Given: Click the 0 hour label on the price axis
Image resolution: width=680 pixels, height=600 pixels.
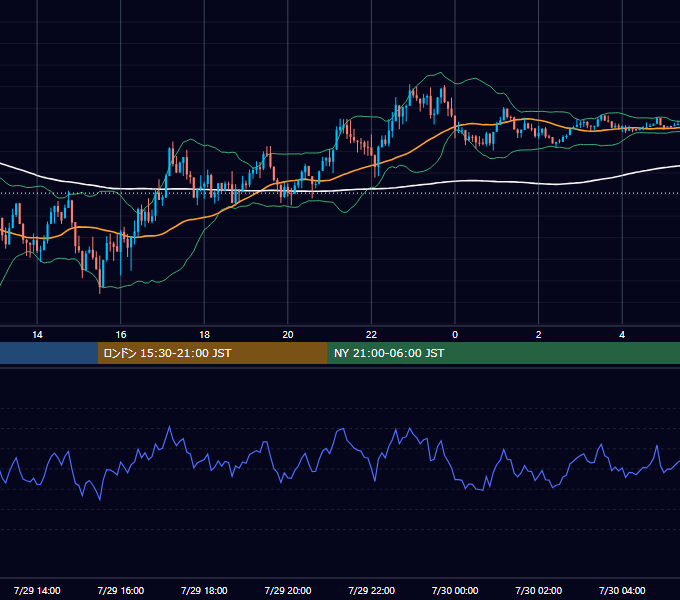Looking at the screenshot, I should tap(455, 335).
